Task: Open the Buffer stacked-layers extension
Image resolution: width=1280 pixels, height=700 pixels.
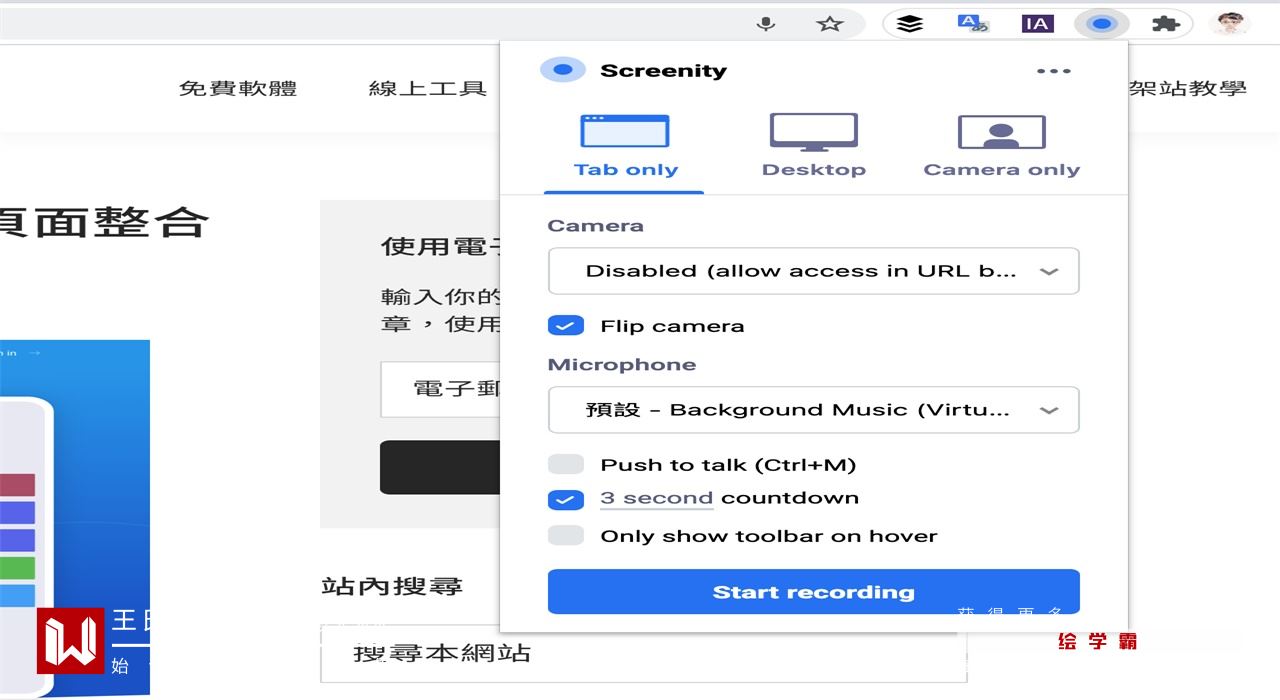Action: [x=909, y=24]
